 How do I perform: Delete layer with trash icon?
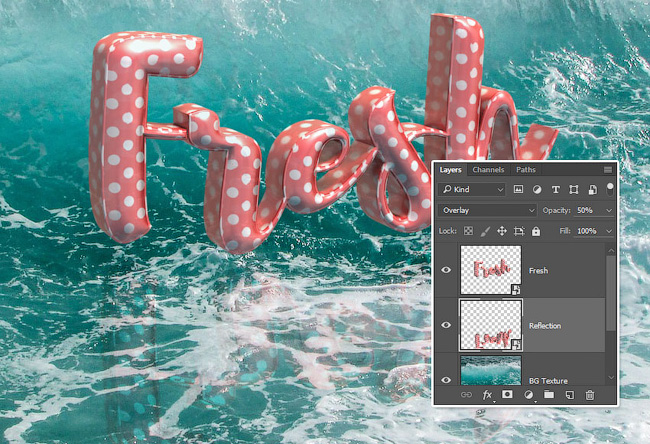pos(590,395)
